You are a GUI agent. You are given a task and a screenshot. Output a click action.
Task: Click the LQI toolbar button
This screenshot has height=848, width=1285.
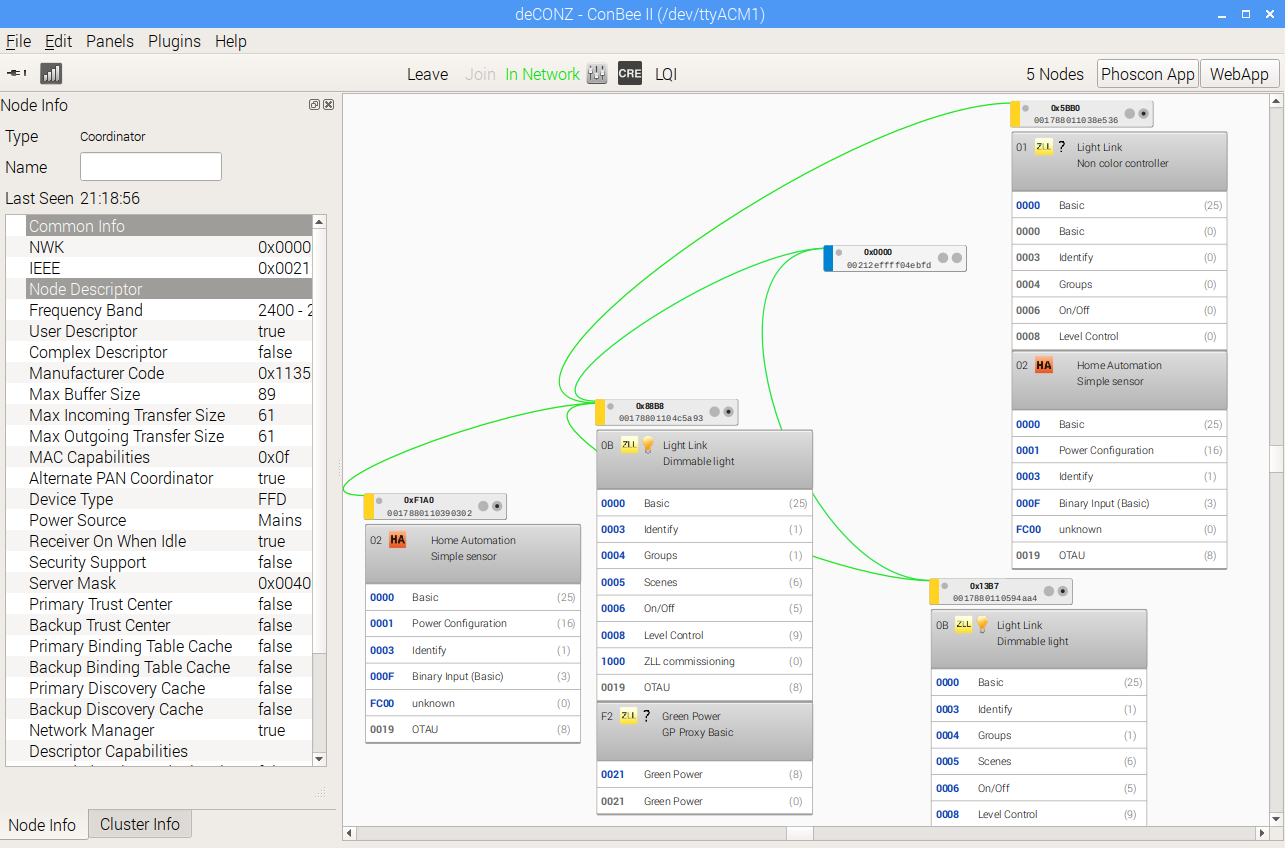click(x=666, y=74)
